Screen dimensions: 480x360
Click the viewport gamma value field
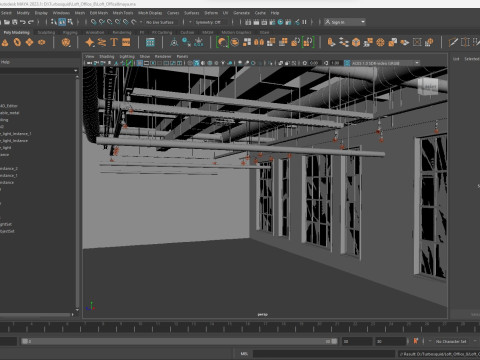tap(336, 63)
